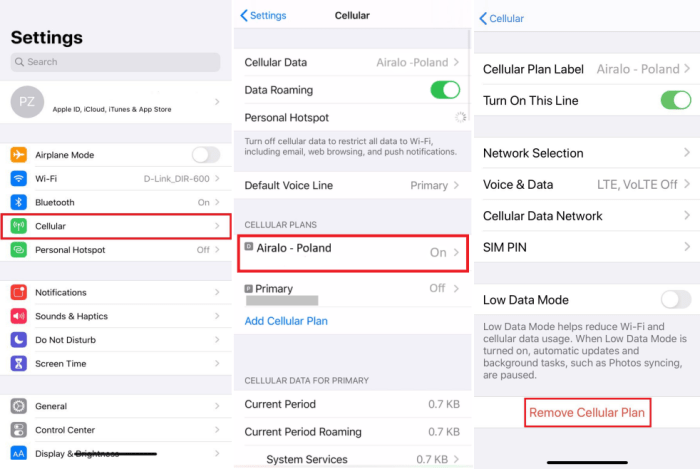Image resolution: width=700 pixels, height=469 pixels.
Task: Open the Default Voice Line selector
Action: point(352,185)
